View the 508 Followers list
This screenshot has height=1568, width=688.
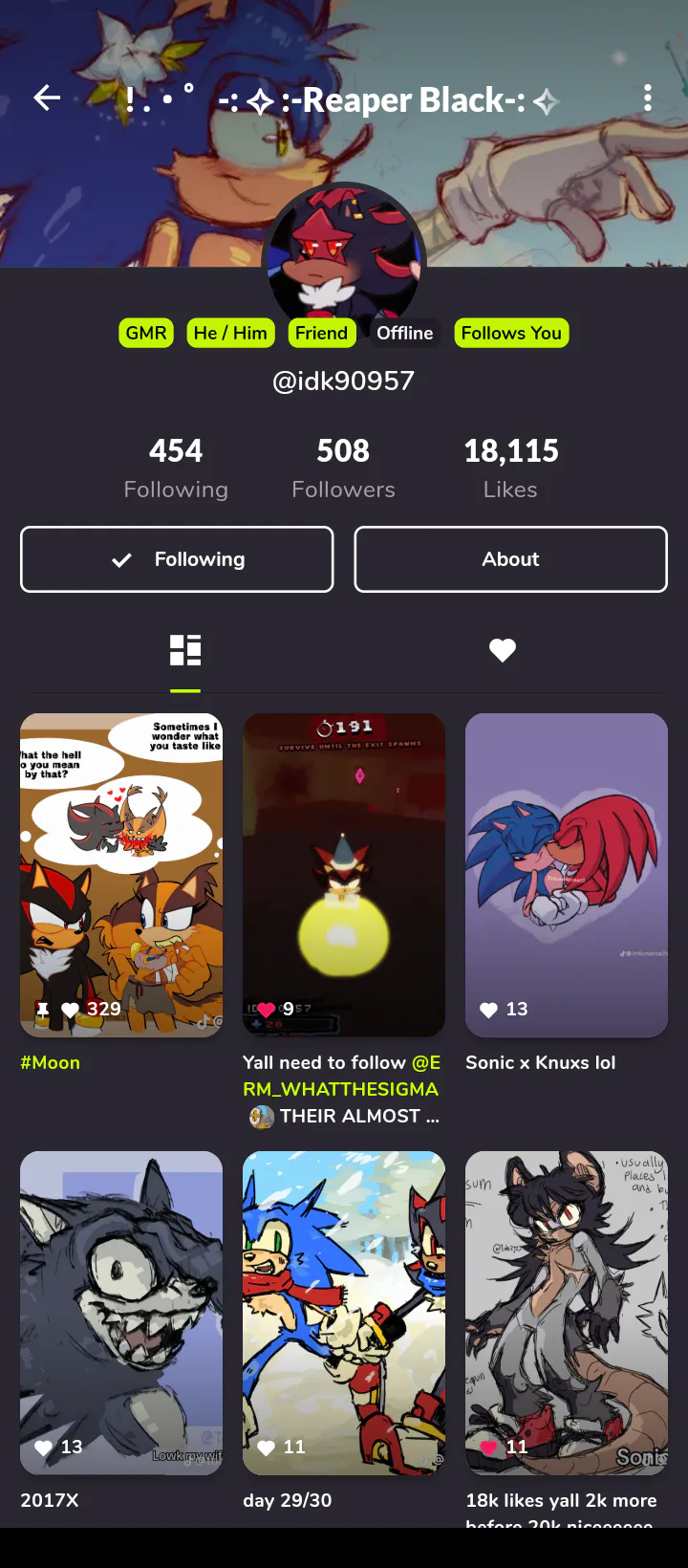click(x=343, y=468)
